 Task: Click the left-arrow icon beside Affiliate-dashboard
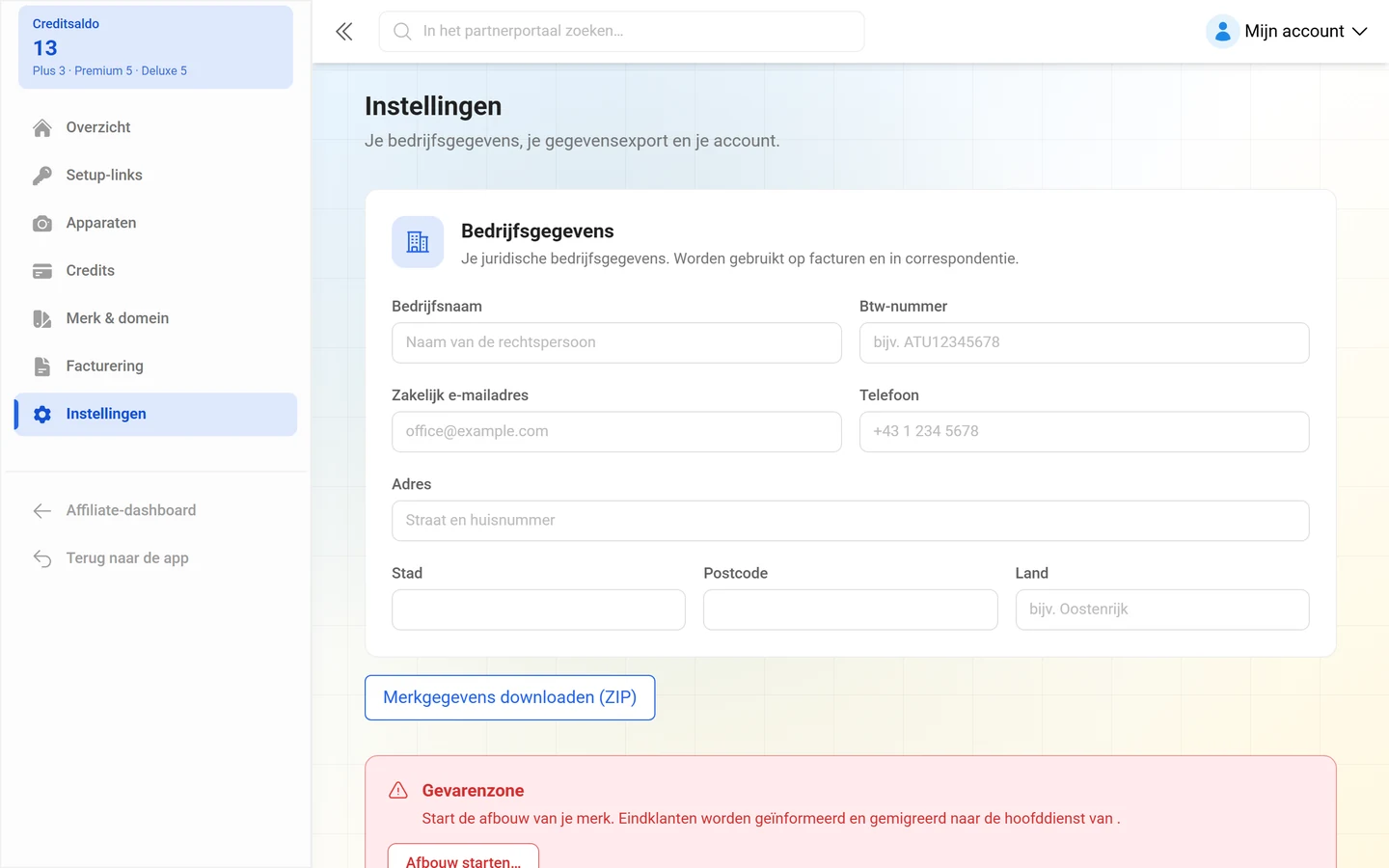(x=42, y=511)
